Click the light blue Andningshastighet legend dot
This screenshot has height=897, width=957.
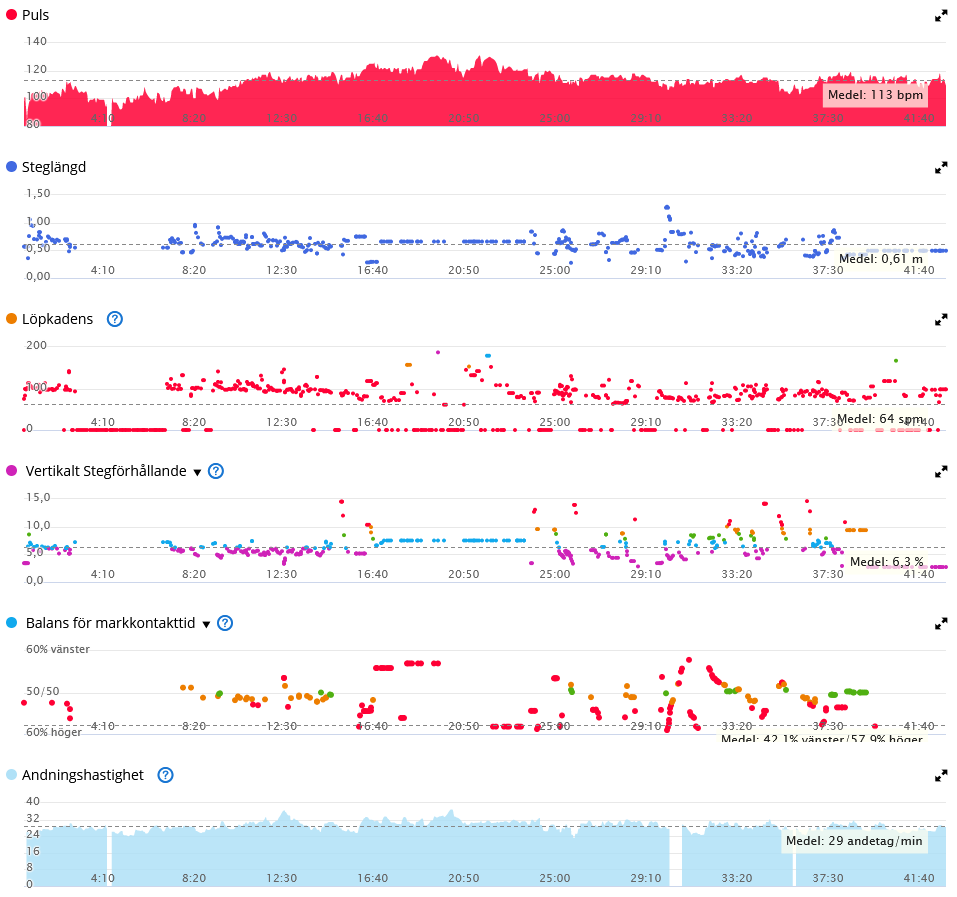[x=11, y=775]
